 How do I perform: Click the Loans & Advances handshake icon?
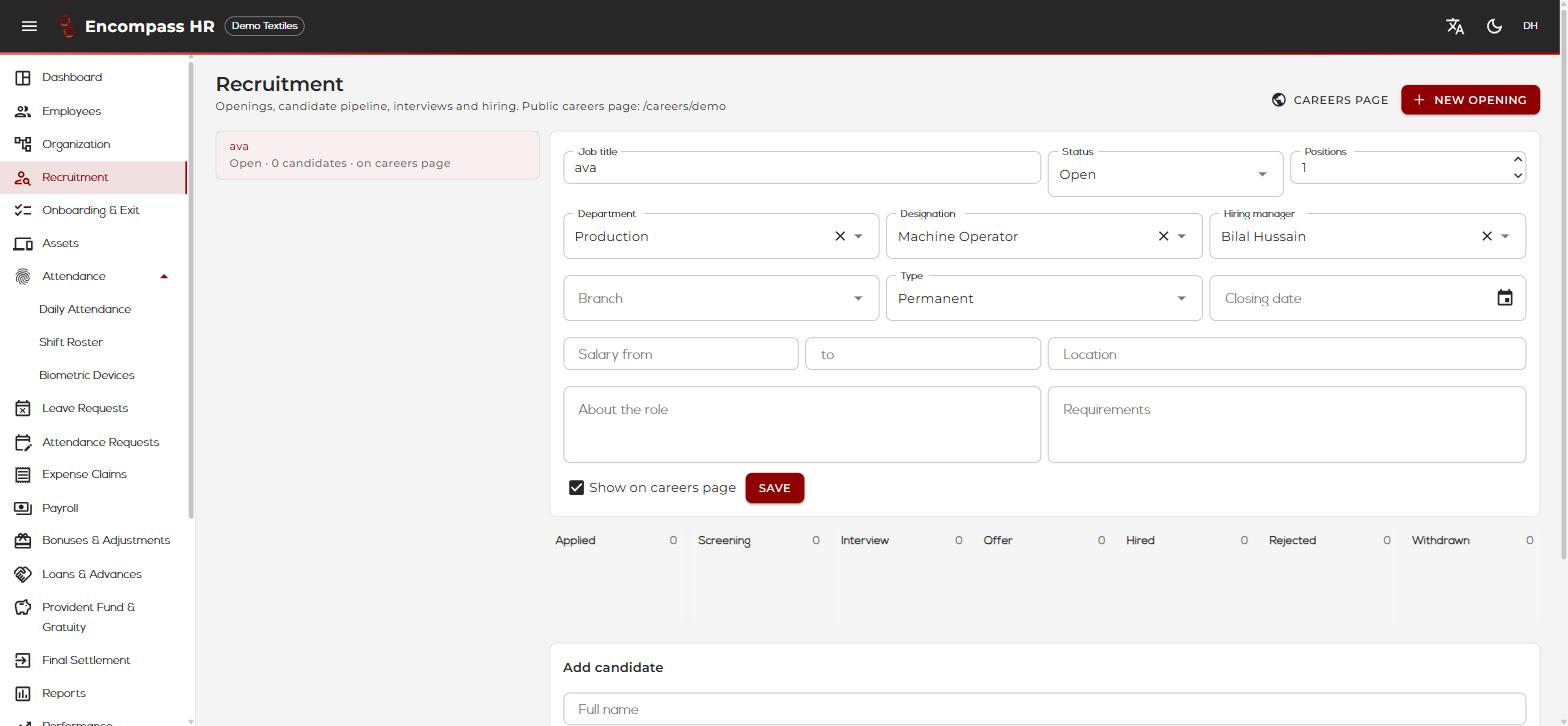(23, 574)
